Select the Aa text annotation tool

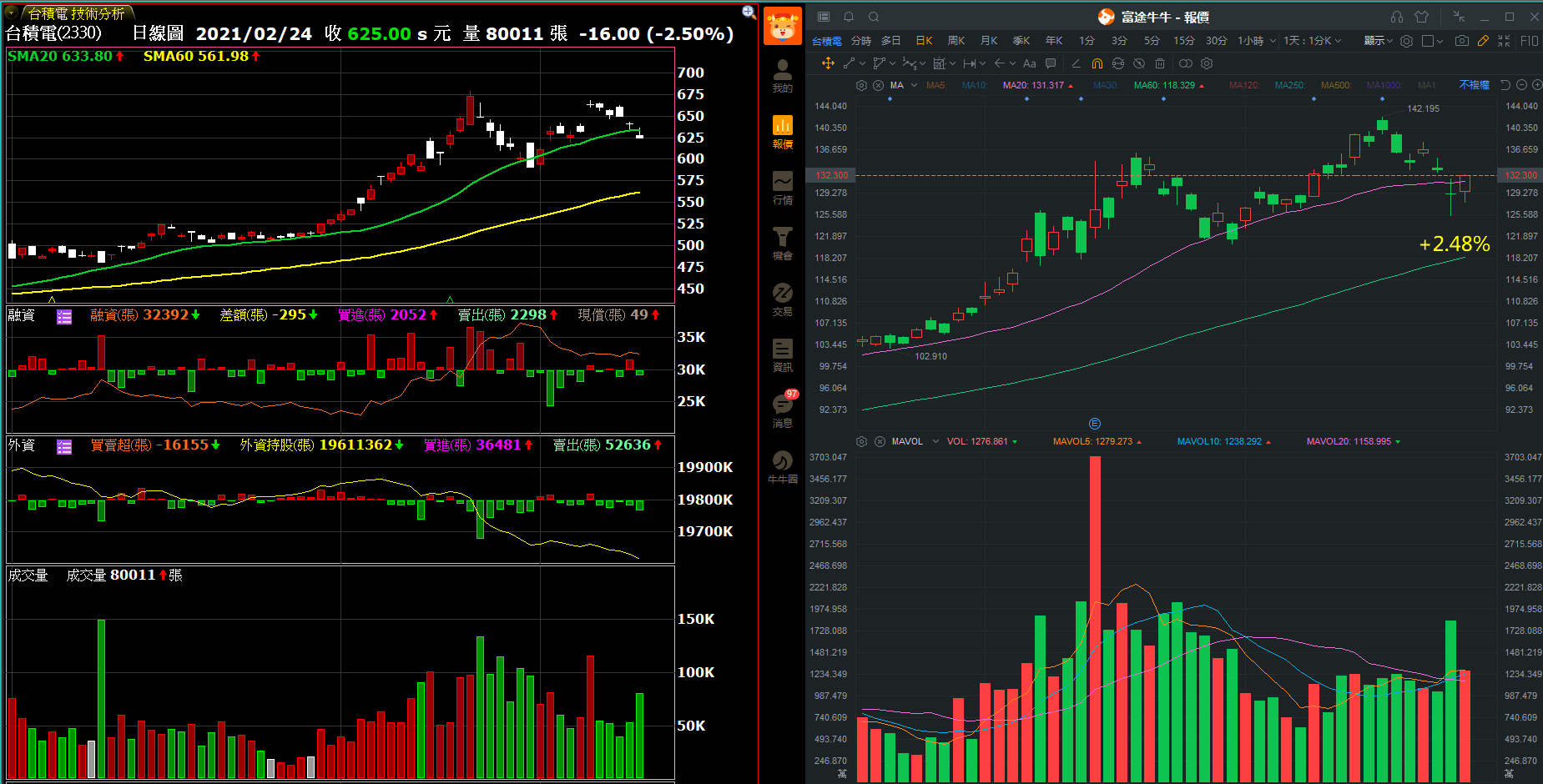(1029, 63)
